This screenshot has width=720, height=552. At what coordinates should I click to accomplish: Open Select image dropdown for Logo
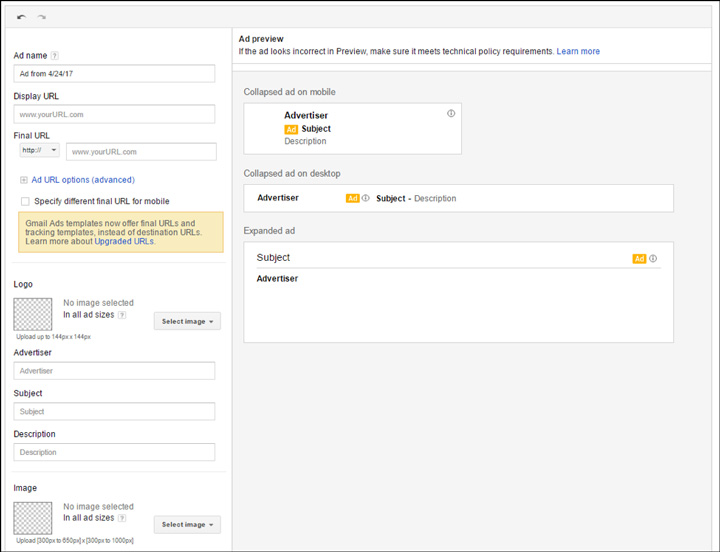[x=187, y=321]
